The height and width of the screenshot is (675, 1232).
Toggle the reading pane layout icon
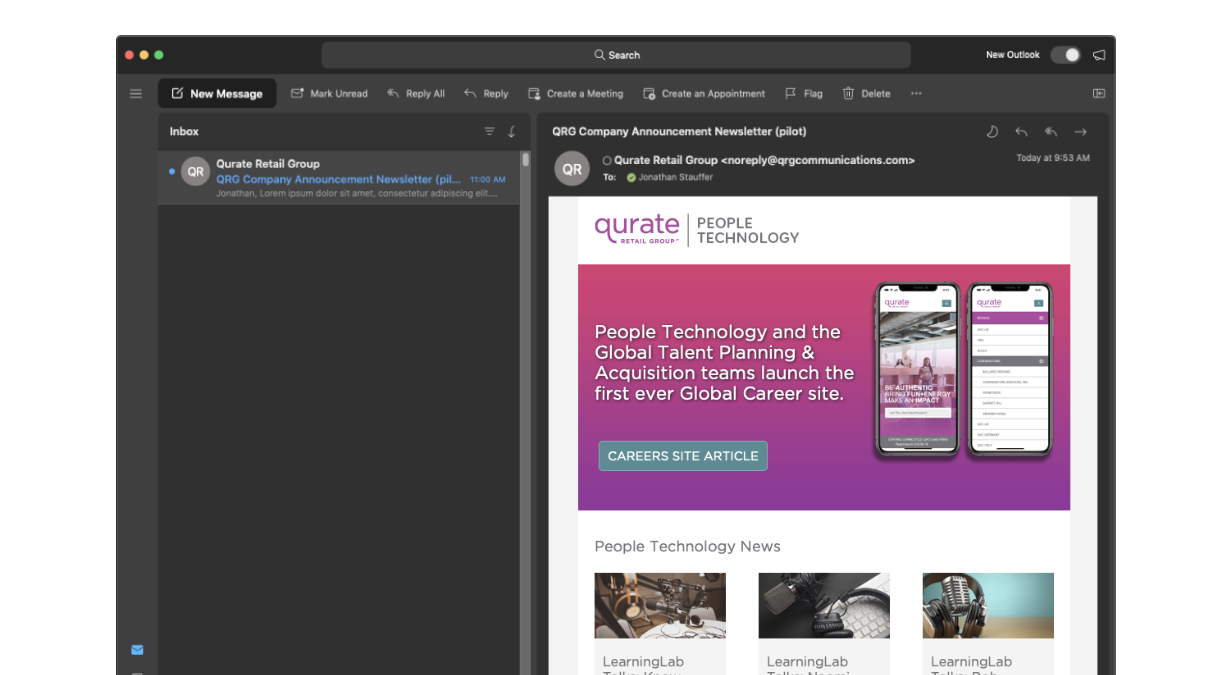click(1099, 94)
